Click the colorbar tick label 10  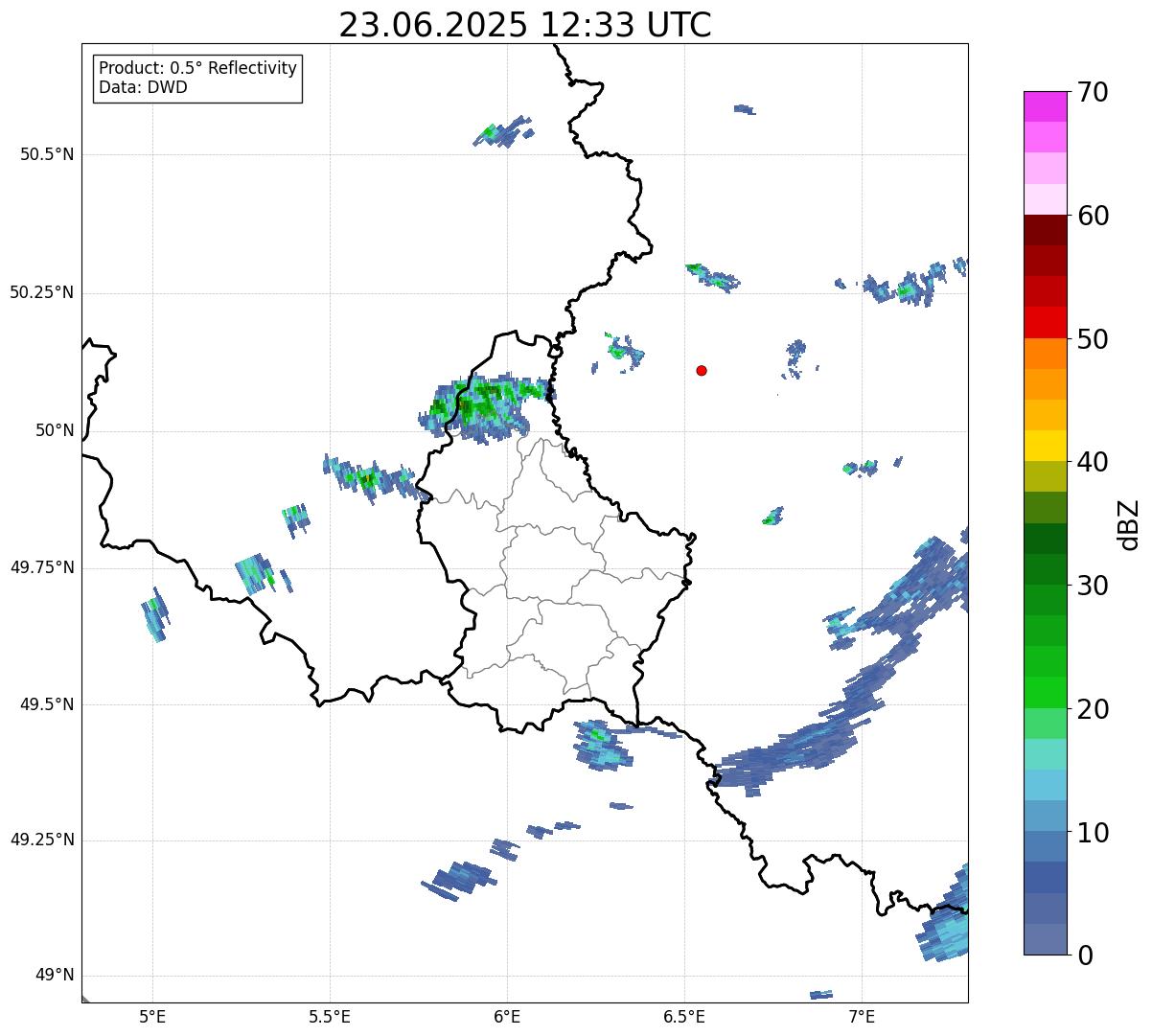[1092, 832]
